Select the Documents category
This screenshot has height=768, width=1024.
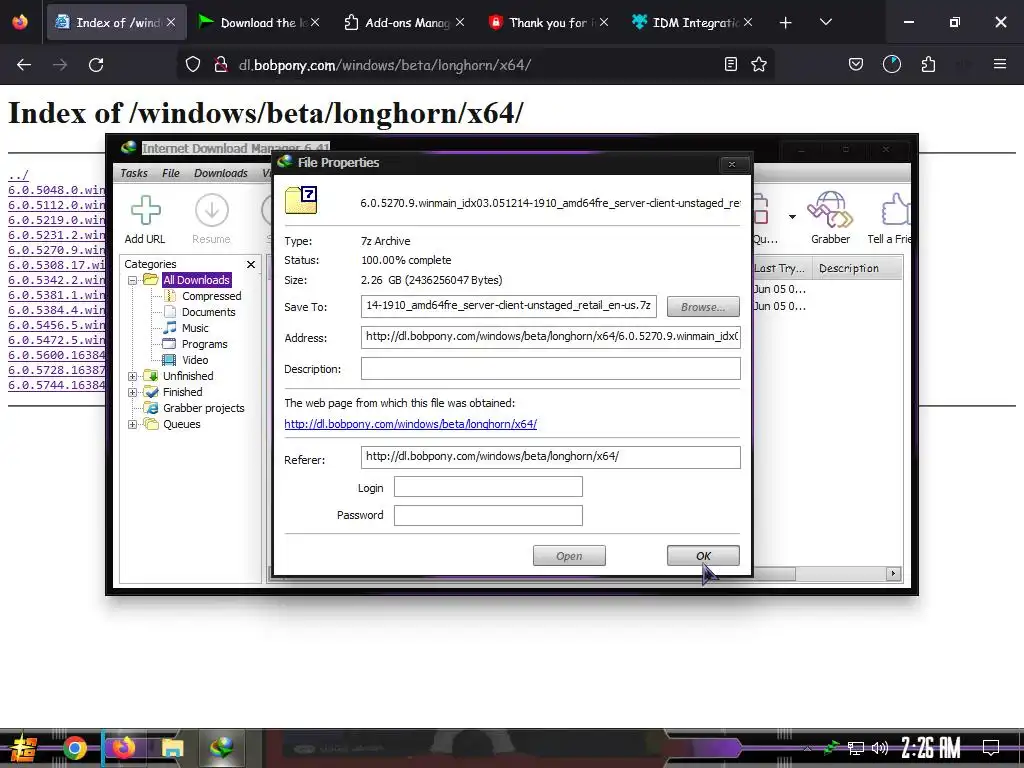click(208, 312)
